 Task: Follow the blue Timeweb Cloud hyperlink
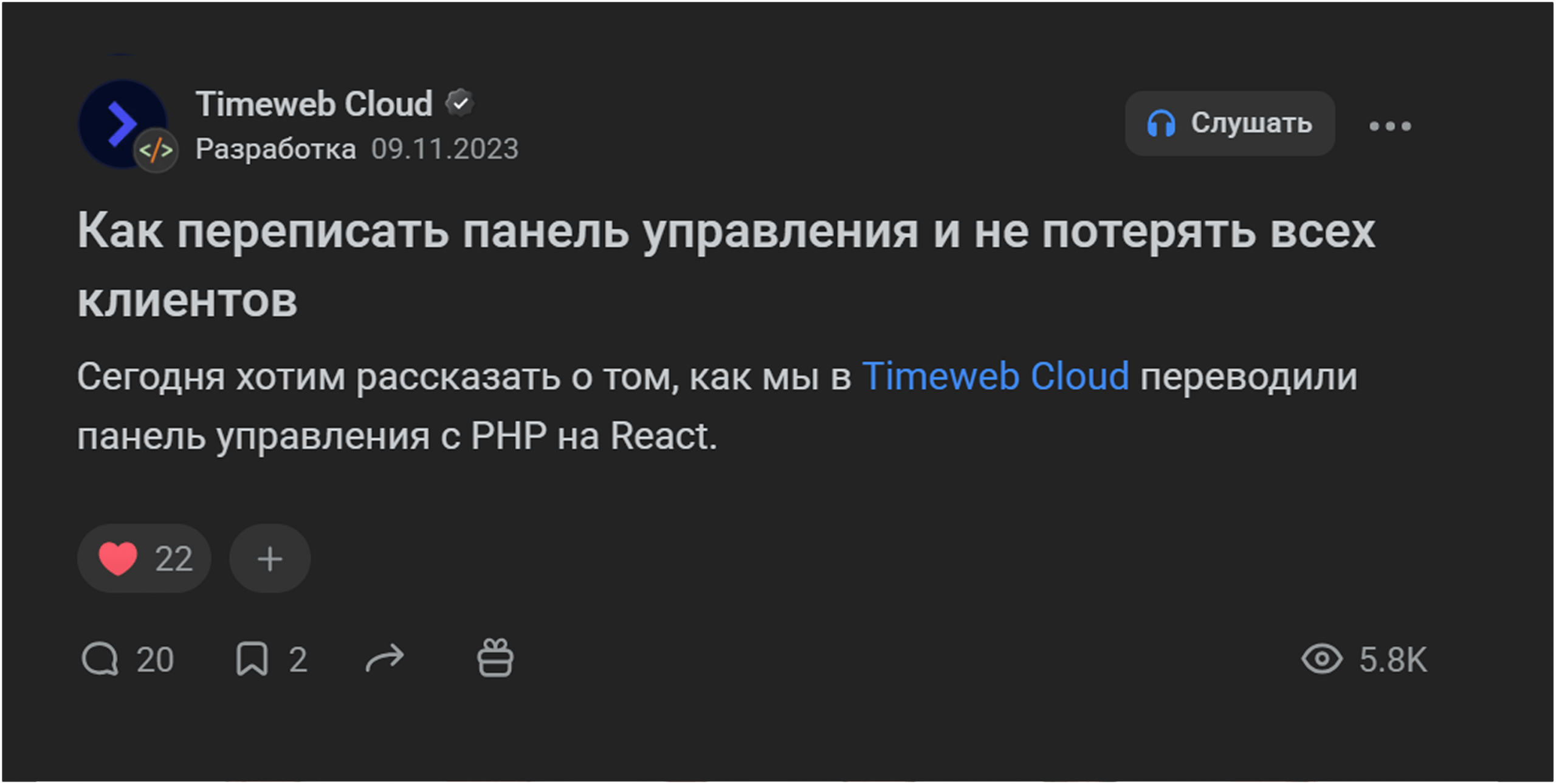coord(995,377)
